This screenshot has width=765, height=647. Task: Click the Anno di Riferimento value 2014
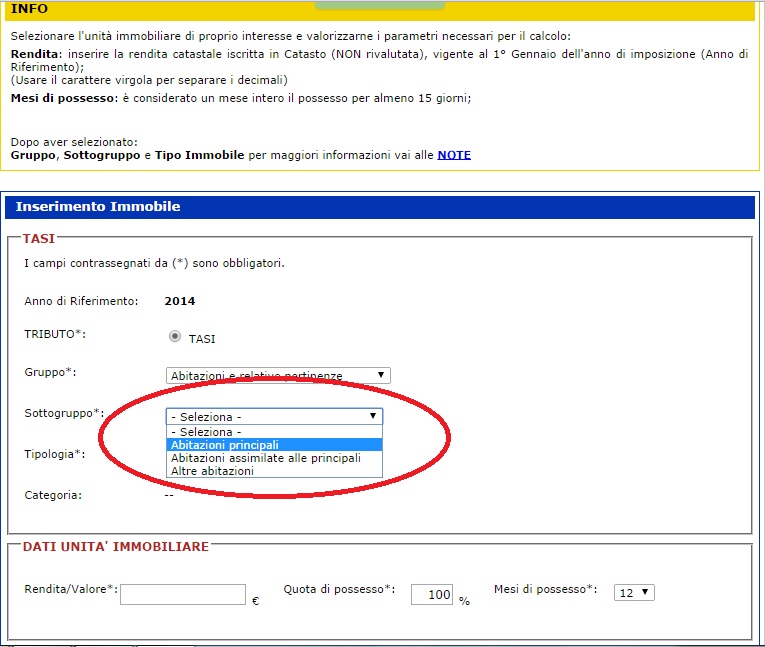coord(180,301)
